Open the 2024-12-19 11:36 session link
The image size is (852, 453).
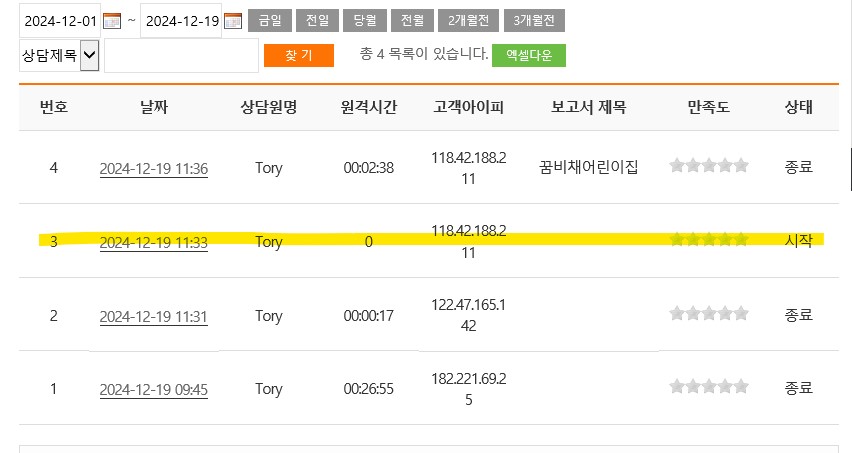click(153, 168)
